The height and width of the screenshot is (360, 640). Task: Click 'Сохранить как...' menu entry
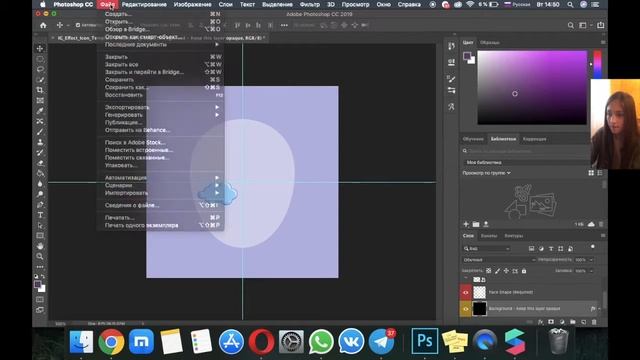pos(161,87)
